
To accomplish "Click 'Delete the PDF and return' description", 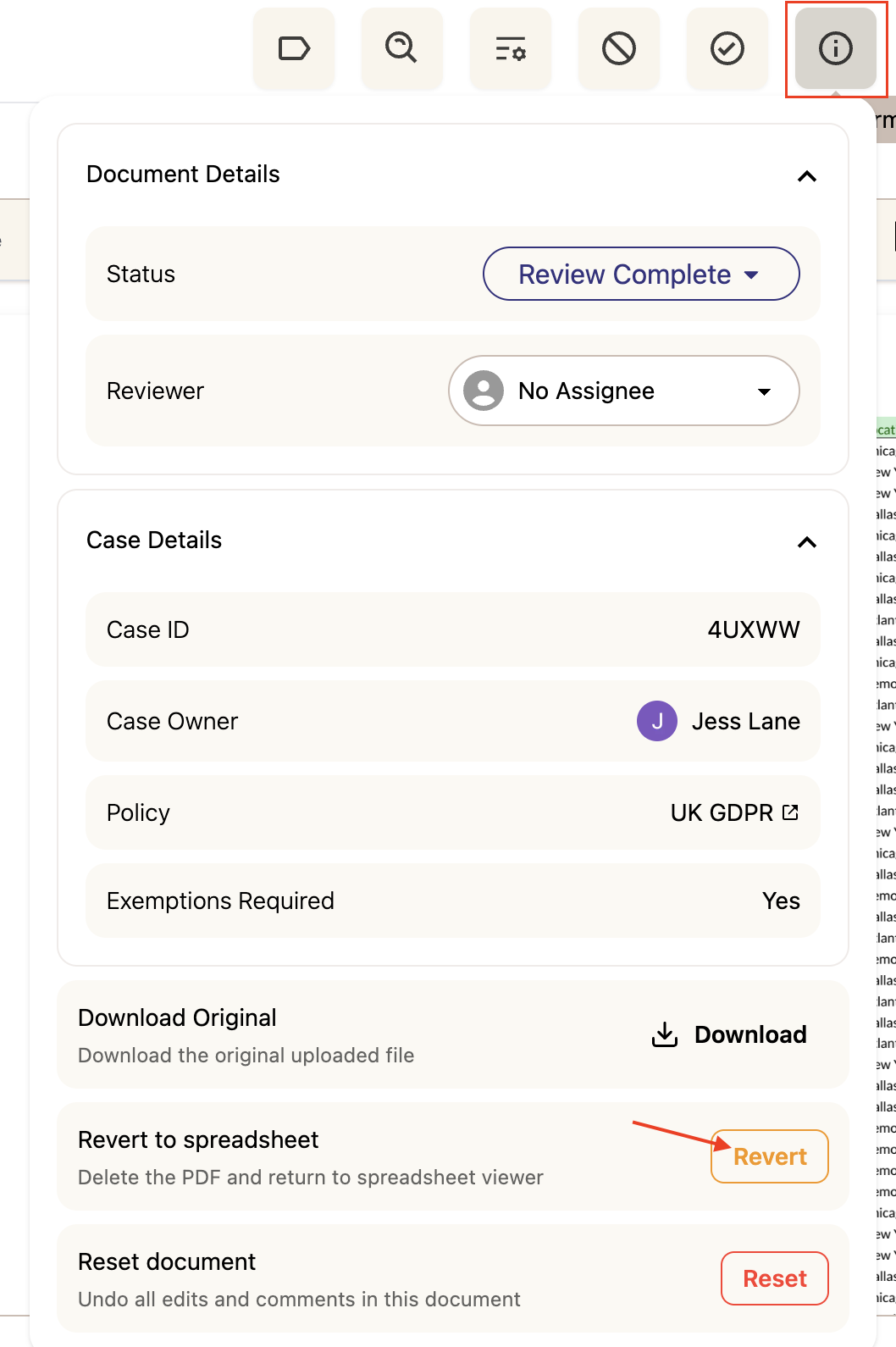I will pyautogui.click(x=311, y=1178).
